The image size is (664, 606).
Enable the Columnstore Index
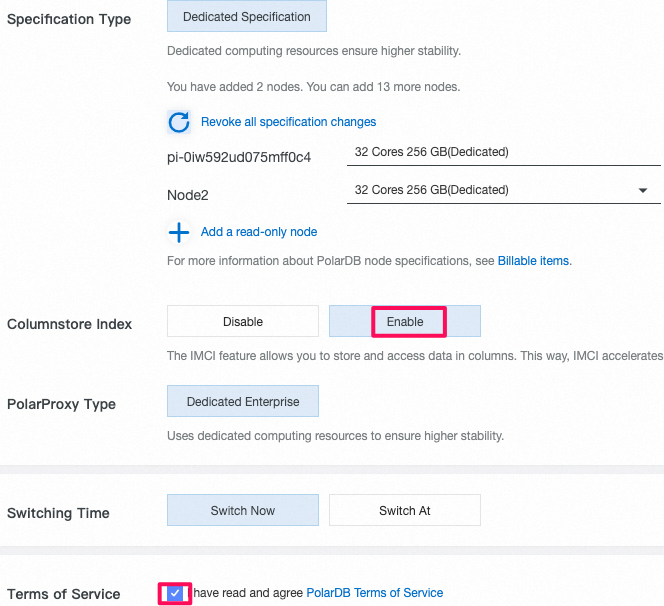(x=405, y=321)
